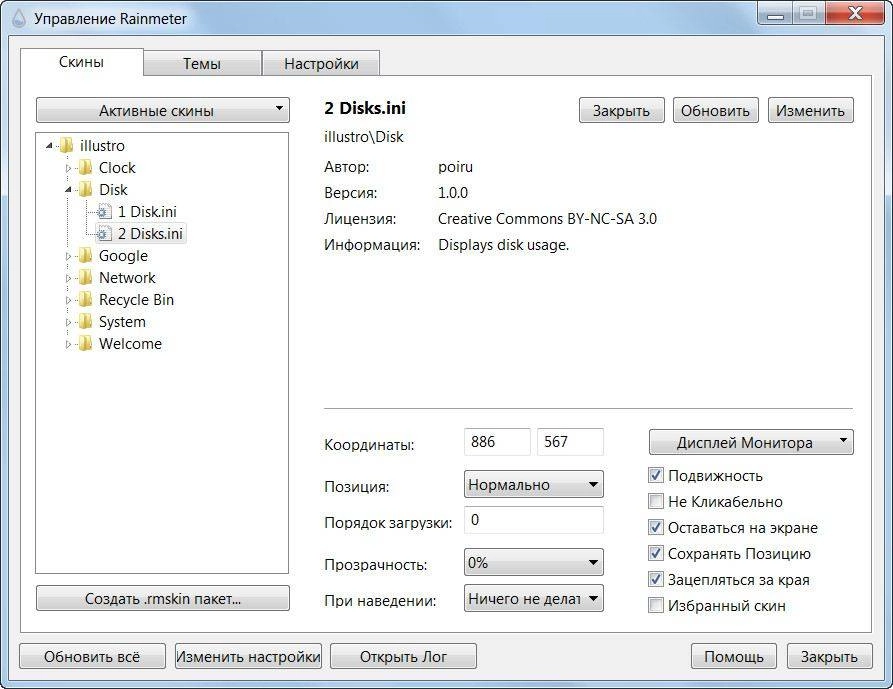This screenshot has height=689, width=893.
Task: Click the bottom-right Закрыть button beside Помощь
Action: pyautogui.click(x=829, y=657)
